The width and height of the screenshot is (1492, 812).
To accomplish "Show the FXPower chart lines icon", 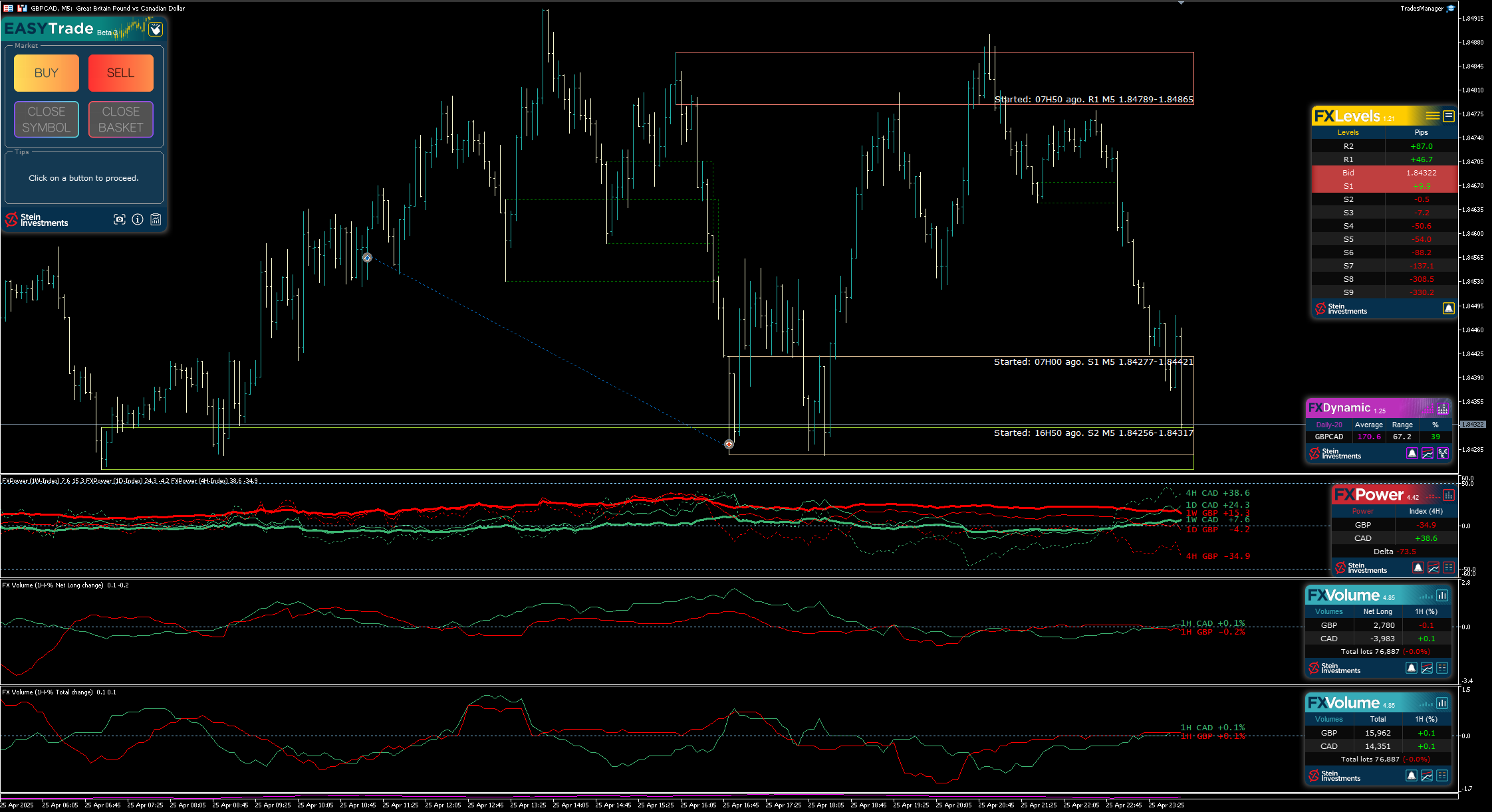I will click(x=1433, y=567).
